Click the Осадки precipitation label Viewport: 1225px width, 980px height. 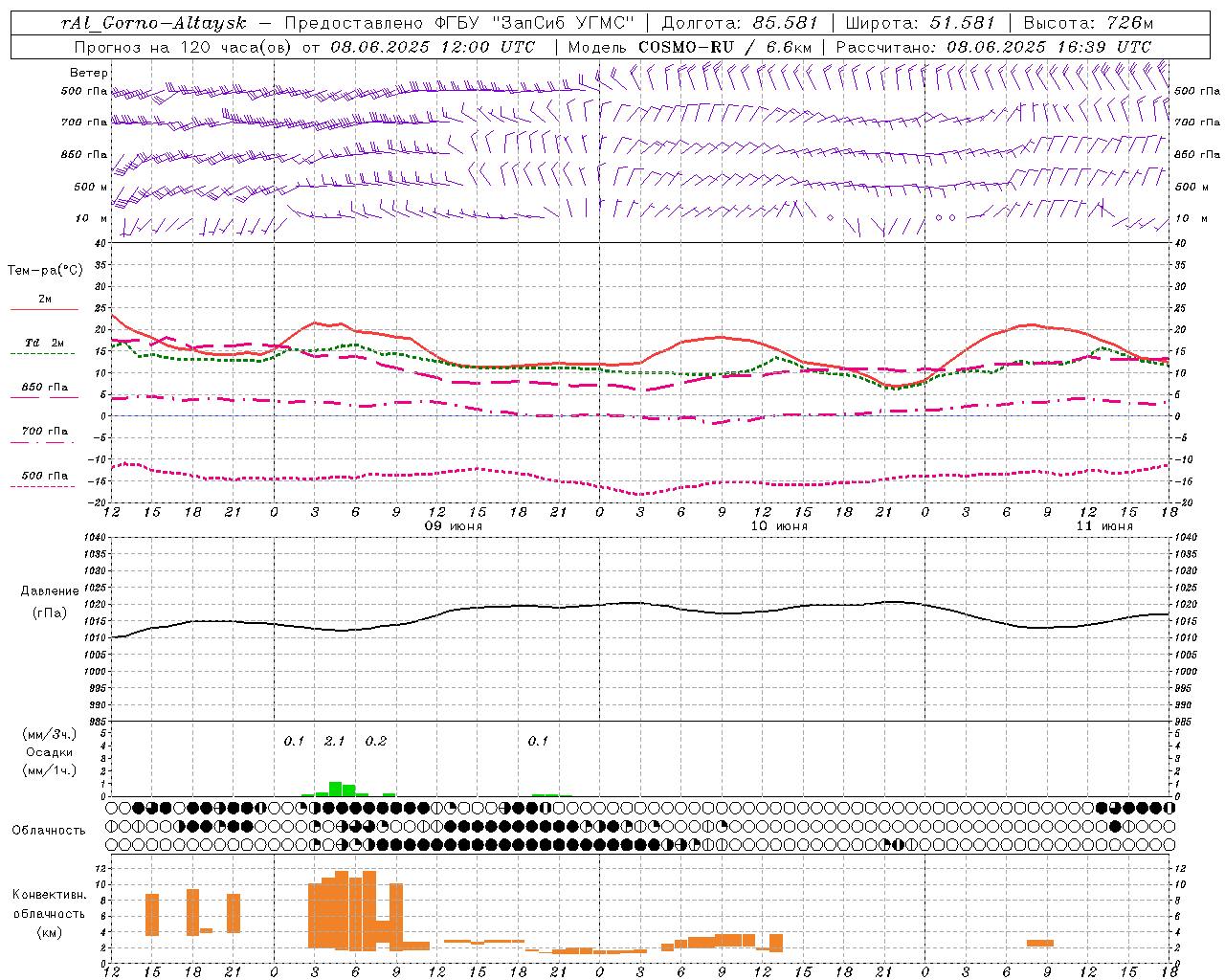click(49, 752)
